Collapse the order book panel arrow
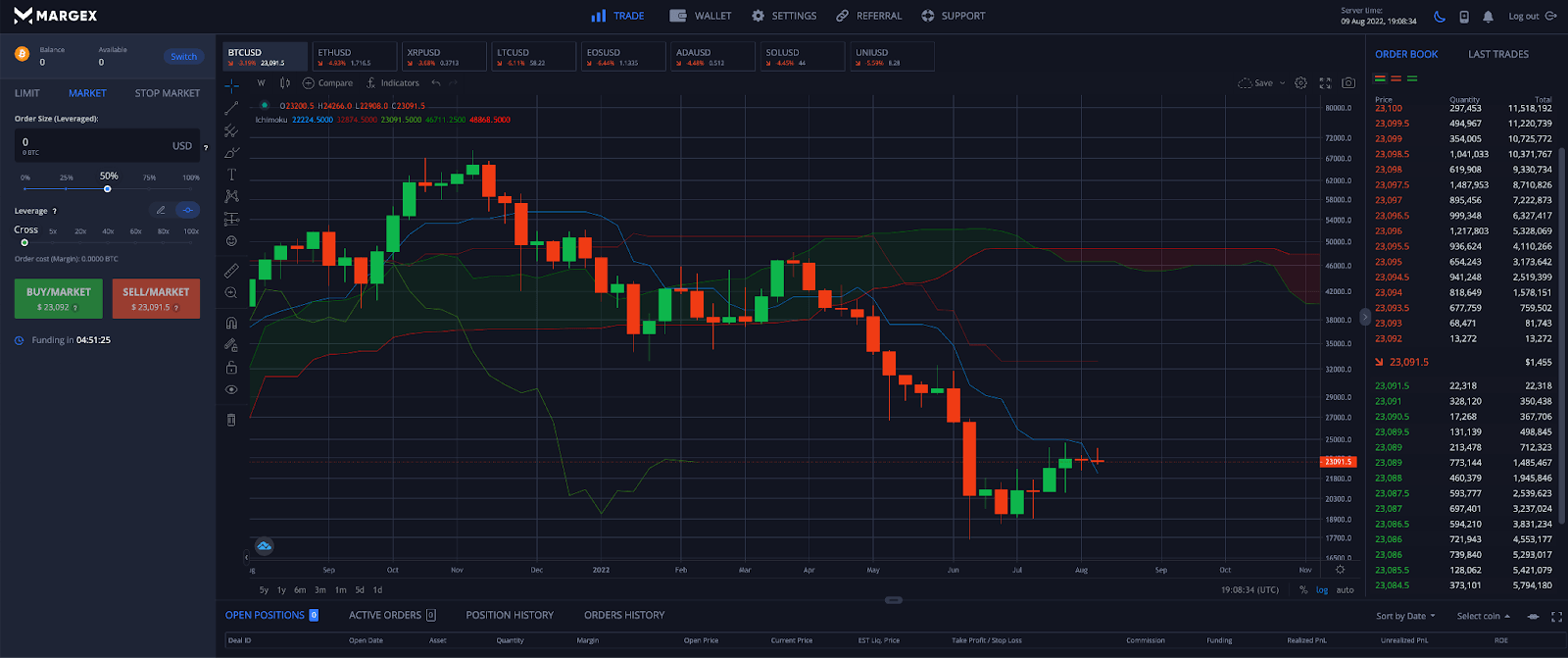The image size is (1568, 658). click(x=1365, y=317)
